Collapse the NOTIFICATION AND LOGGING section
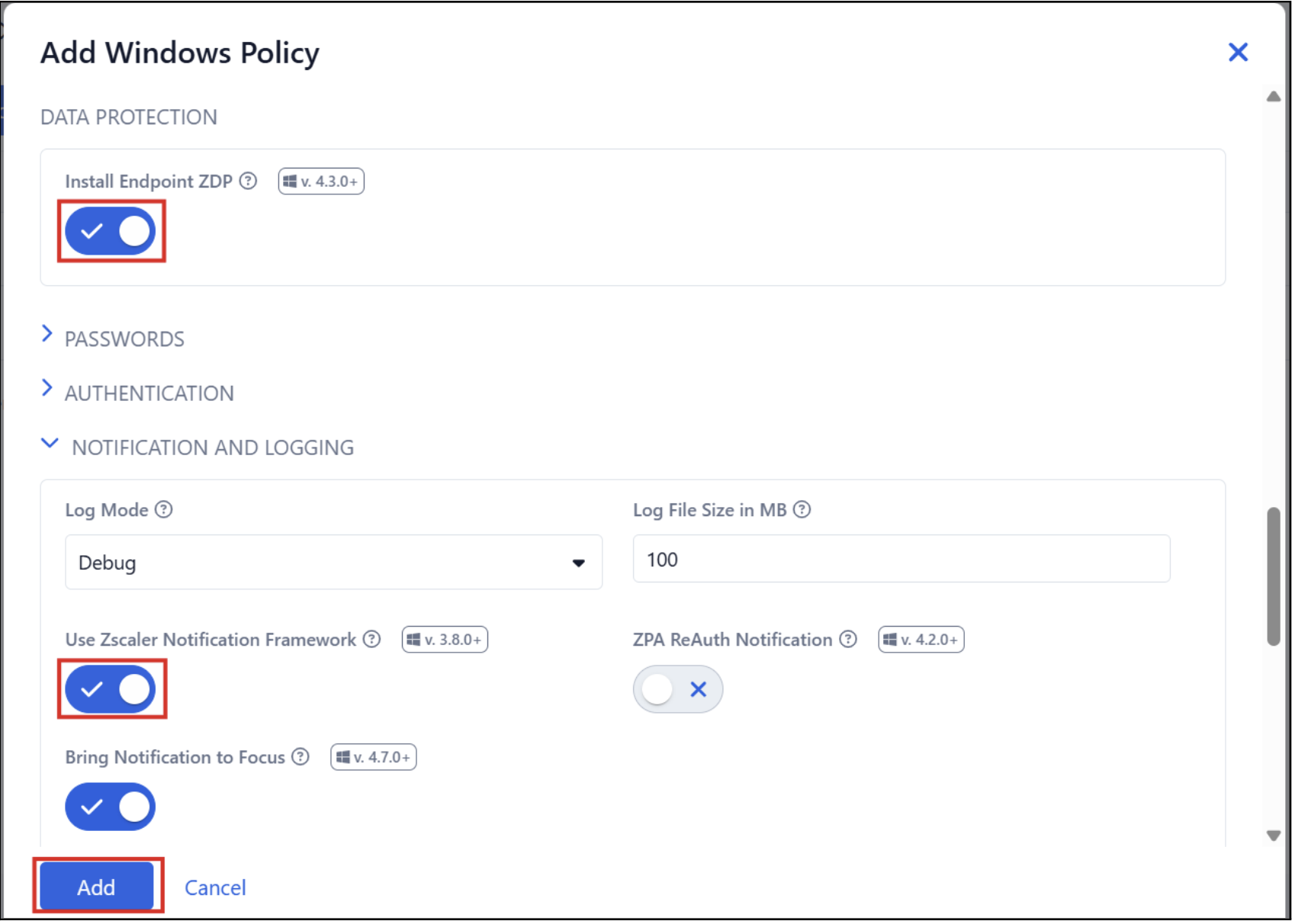1292x924 pixels. tap(198, 447)
